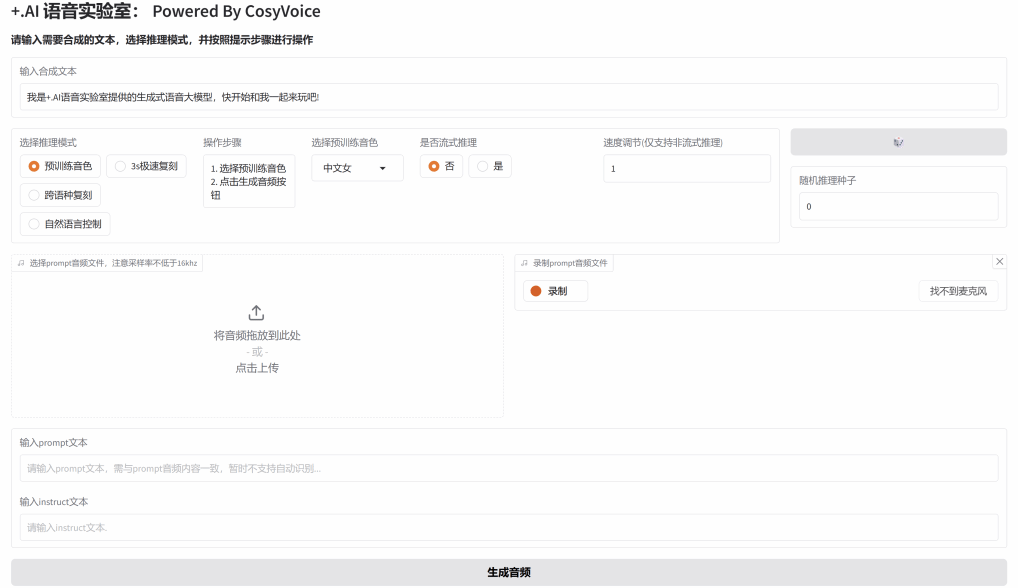The width and height of the screenshot is (1018, 588).
Task: Click the 输入prompt文本 input box
Action: point(508,468)
